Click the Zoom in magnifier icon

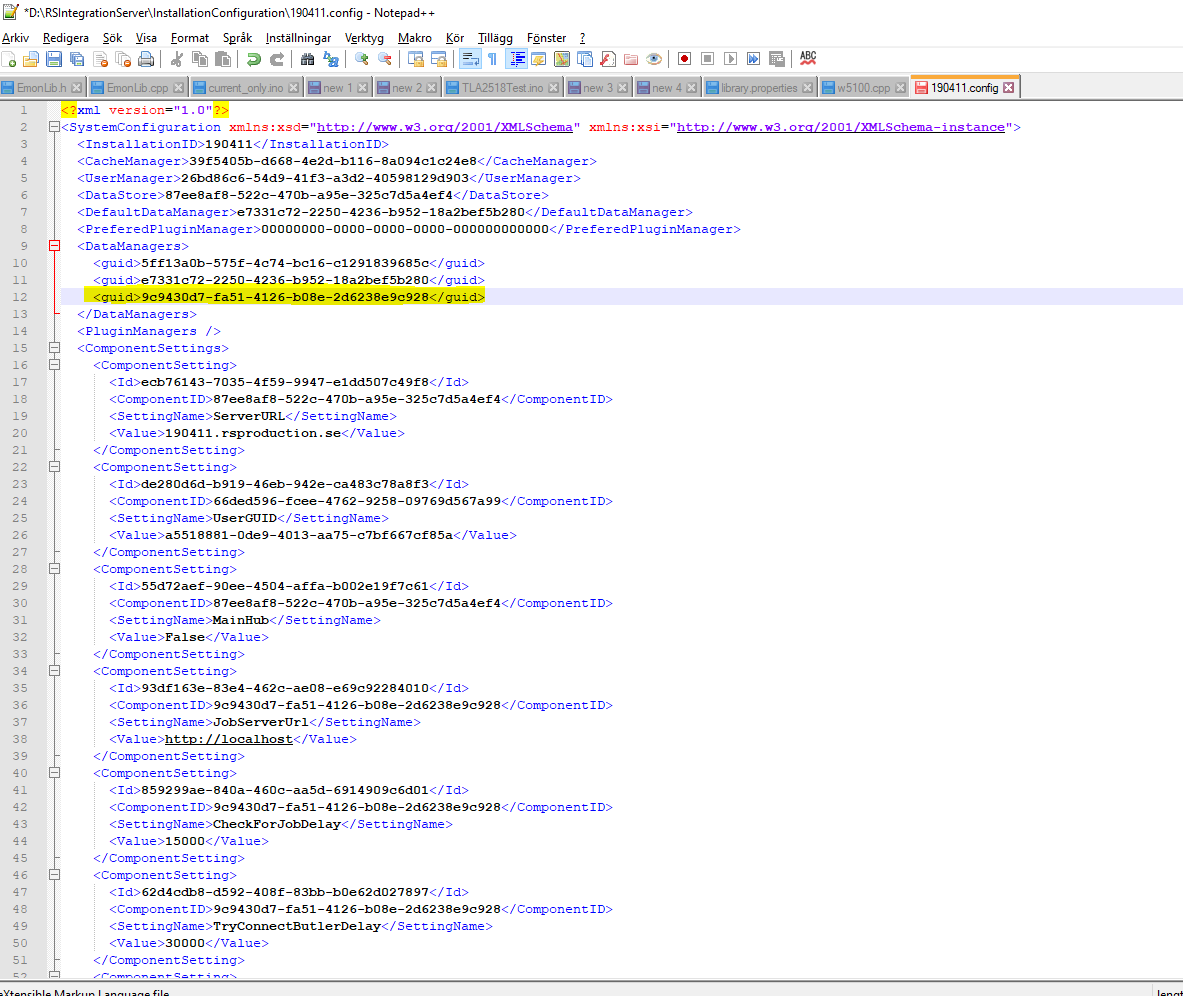coord(361,59)
